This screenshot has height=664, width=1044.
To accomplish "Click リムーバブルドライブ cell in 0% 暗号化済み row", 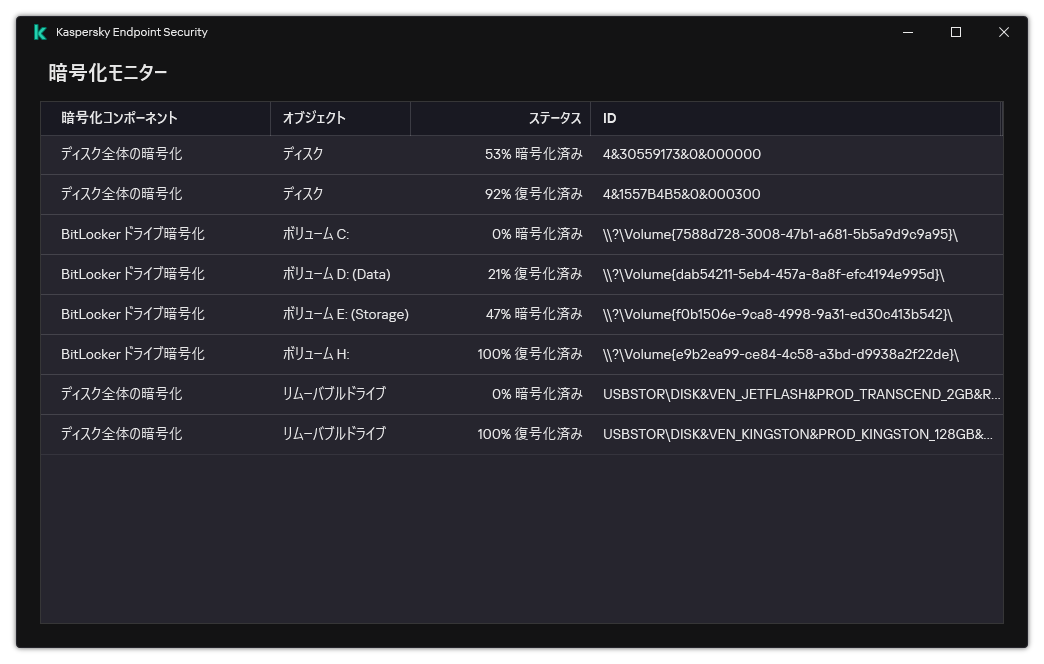I will [334, 394].
